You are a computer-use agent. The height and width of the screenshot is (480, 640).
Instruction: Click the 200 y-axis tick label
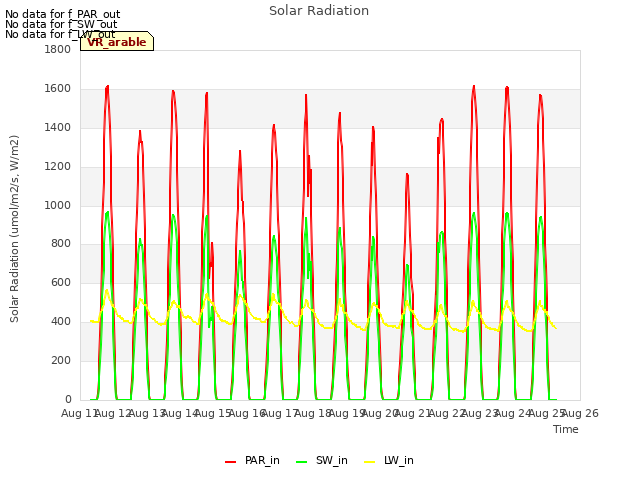pyautogui.click(x=61, y=360)
